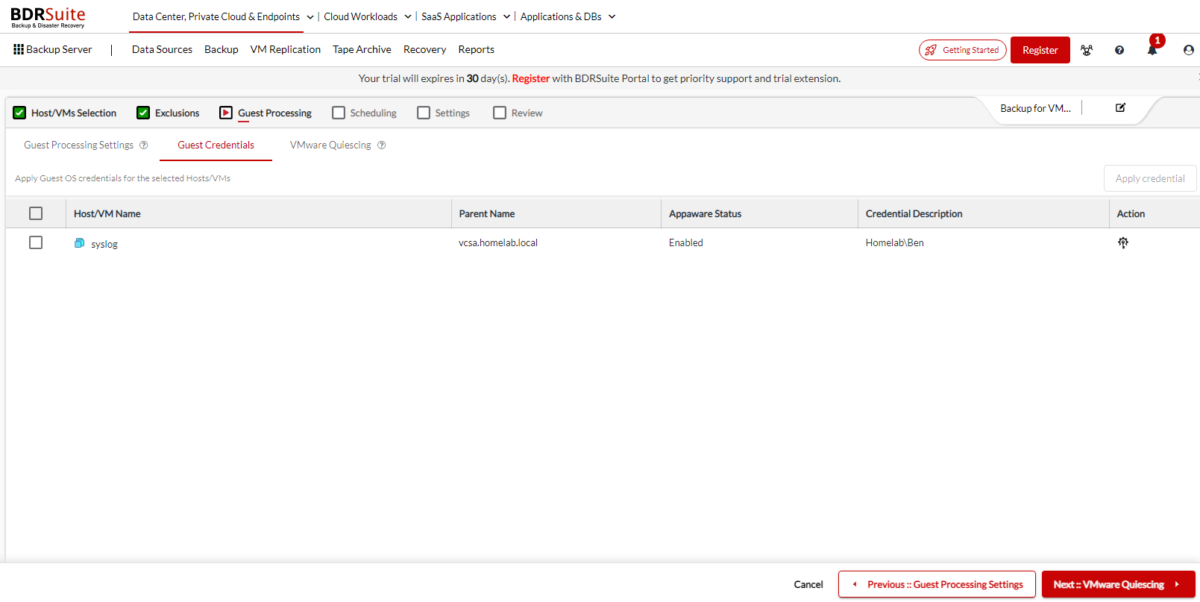The height and width of the screenshot is (602, 1200).
Task: Click the edit pencil next to Backup for VM
Action: point(1120,106)
